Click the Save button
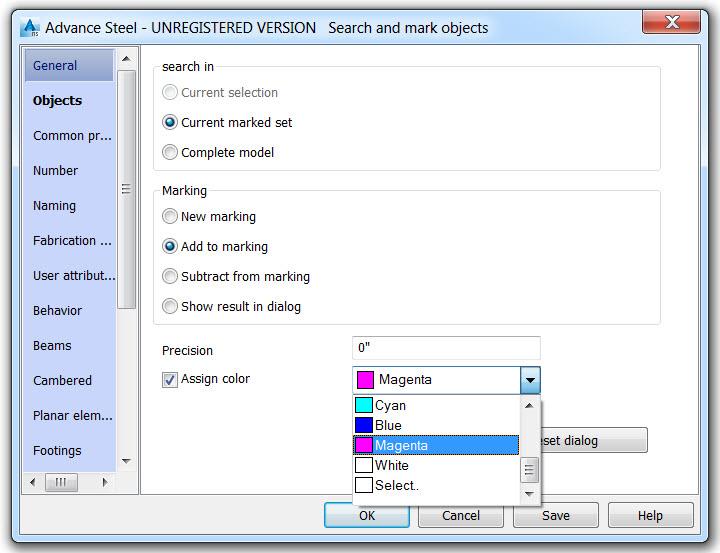 click(x=556, y=515)
